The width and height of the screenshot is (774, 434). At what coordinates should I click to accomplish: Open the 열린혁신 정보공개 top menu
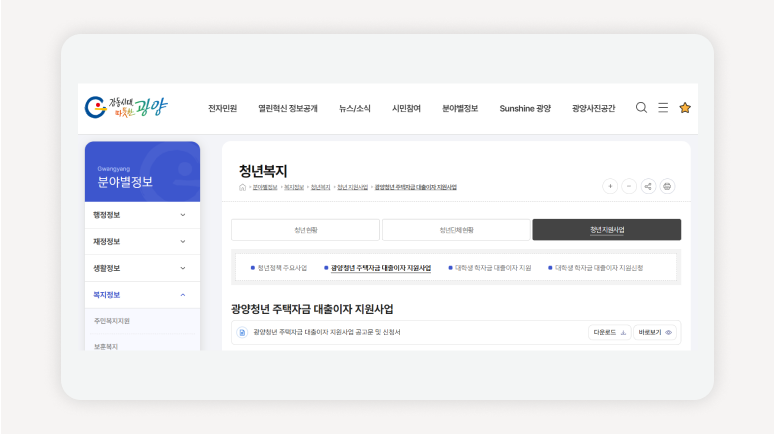(x=288, y=108)
